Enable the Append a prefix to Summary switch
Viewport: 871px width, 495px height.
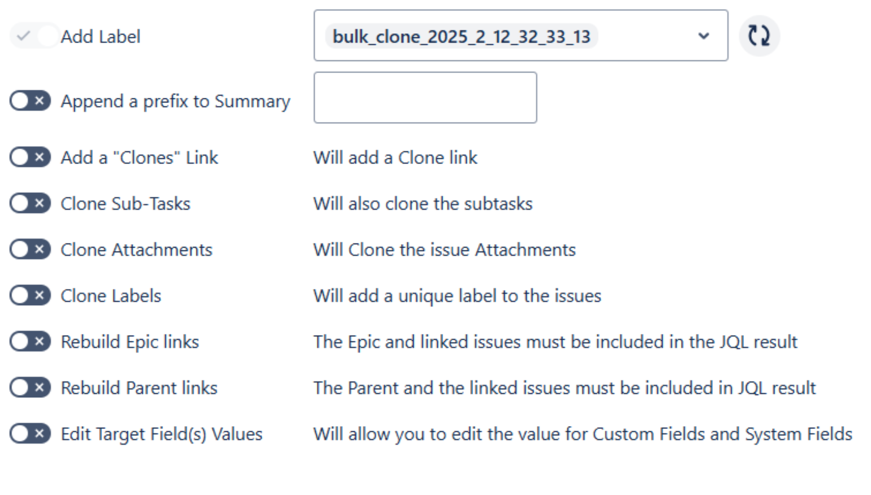(x=29, y=101)
